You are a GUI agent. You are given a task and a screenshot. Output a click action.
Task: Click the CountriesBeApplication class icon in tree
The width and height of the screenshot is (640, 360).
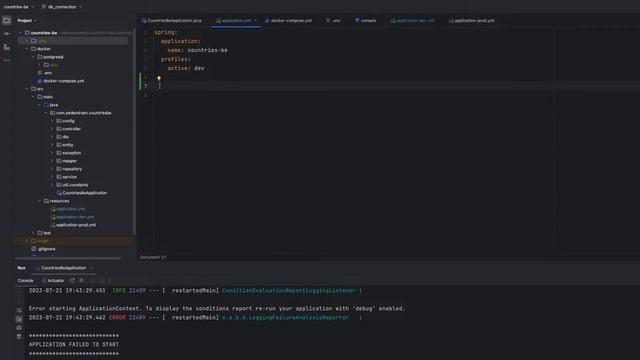tap(59, 193)
